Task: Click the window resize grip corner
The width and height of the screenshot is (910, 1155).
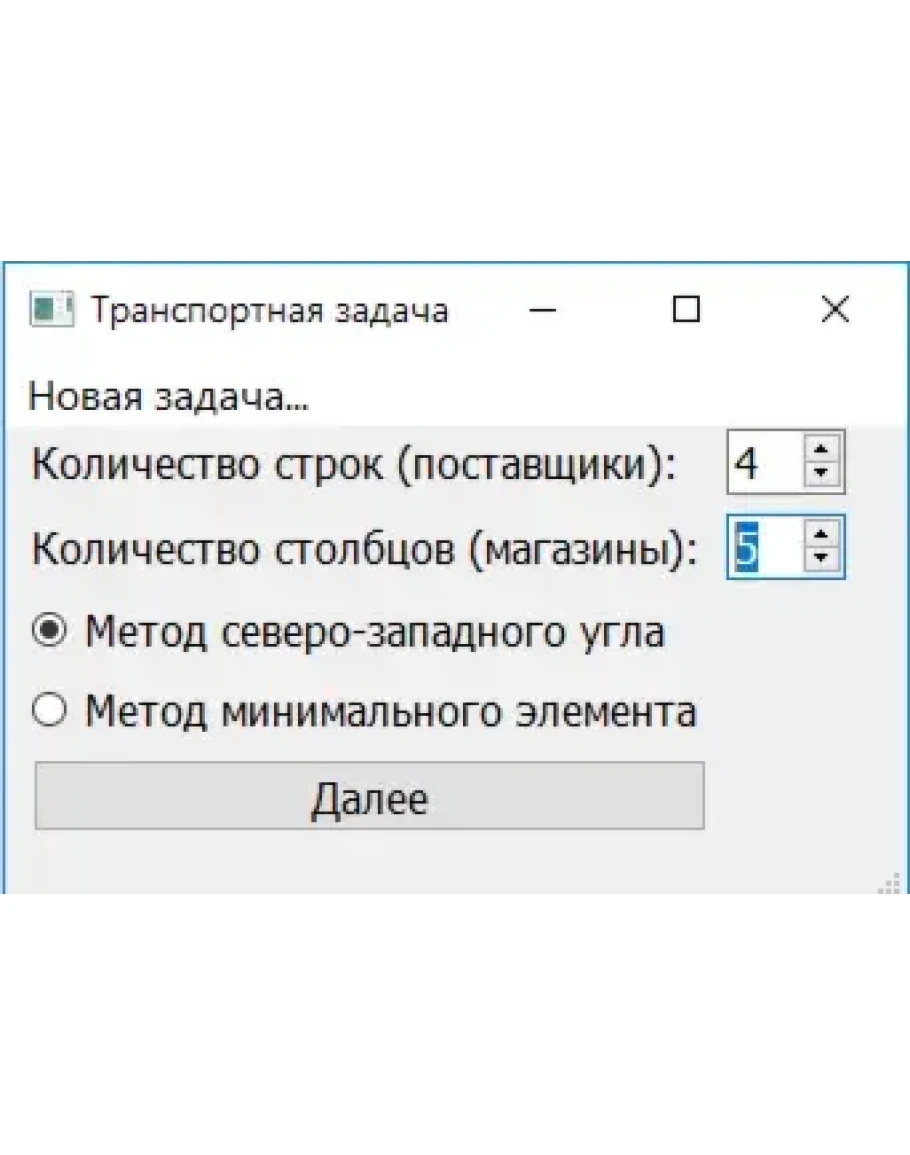Action: pos(888,881)
